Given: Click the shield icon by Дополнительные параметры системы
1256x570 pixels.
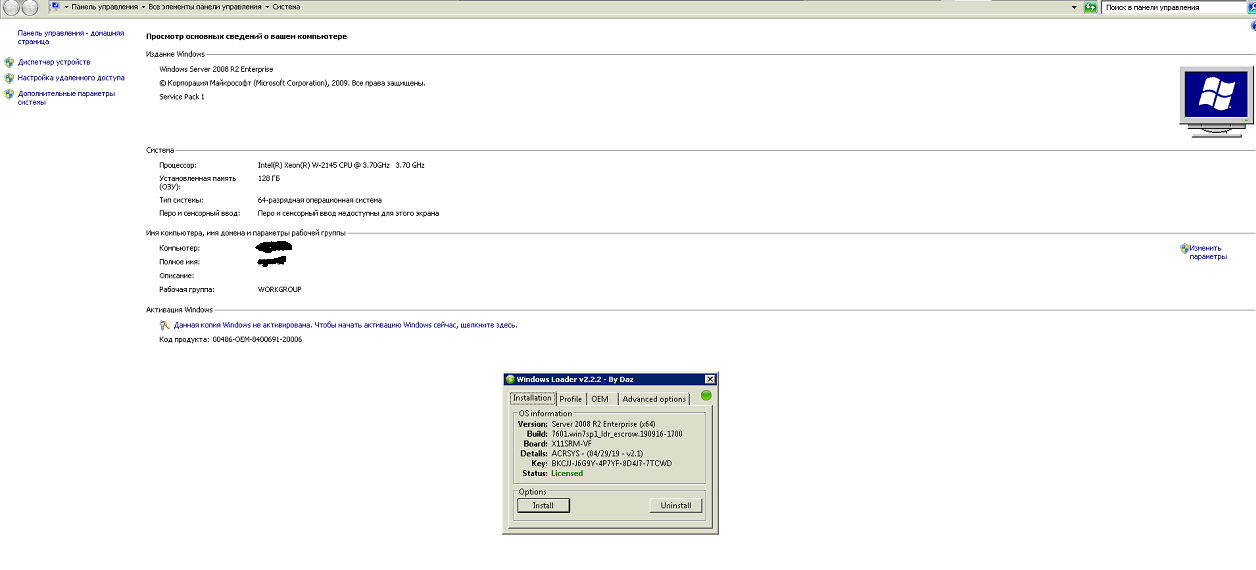Looking at the screenshot, I should pos(9,94).
